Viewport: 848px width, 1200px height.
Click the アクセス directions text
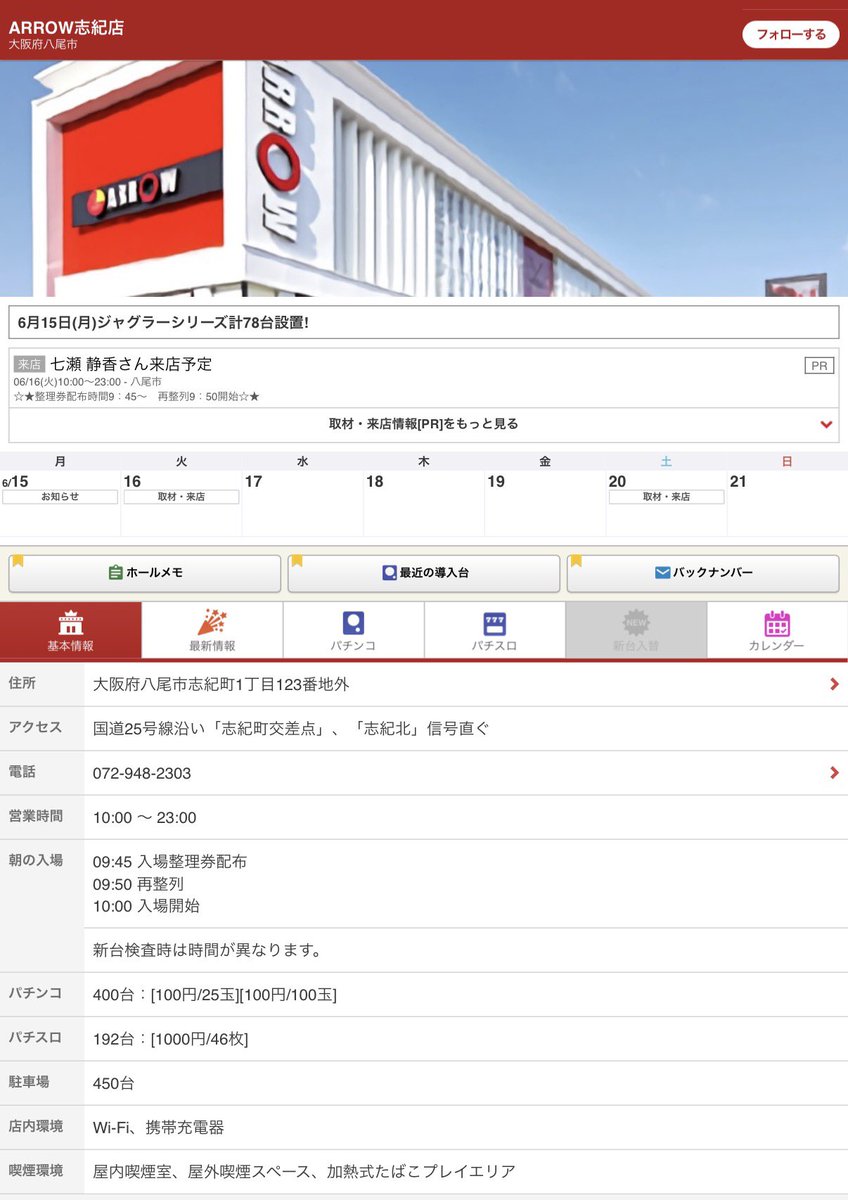coord(291,729)
